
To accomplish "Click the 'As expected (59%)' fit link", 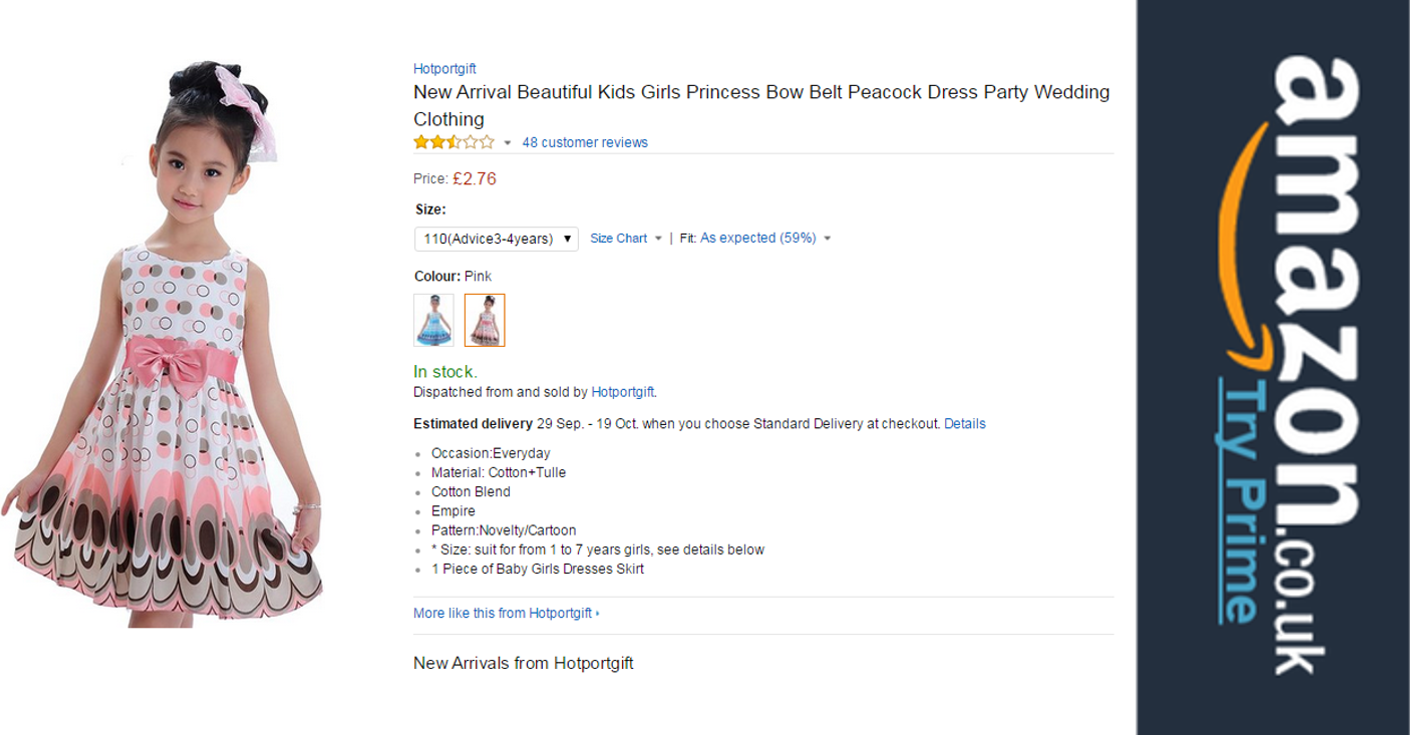I will coord(758,238).
